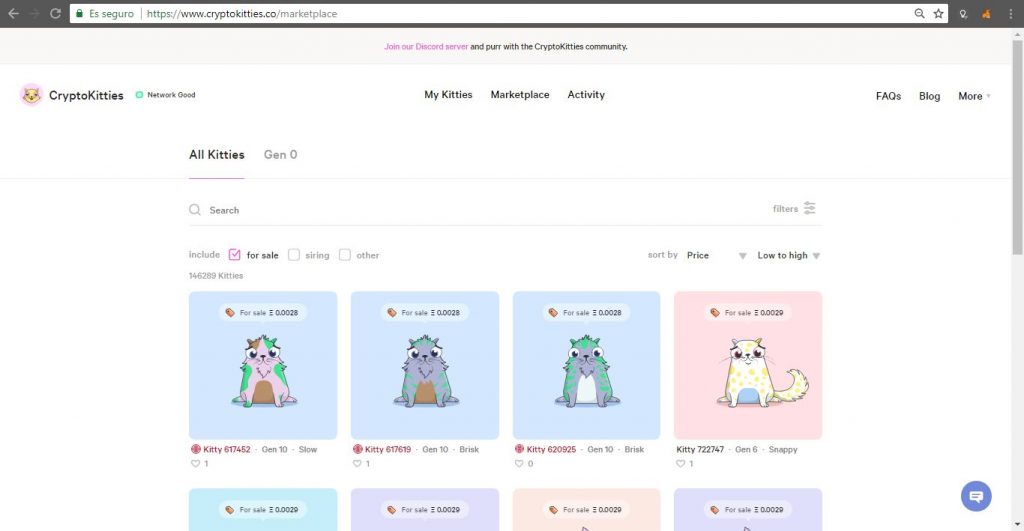Uncheck the 'for sale' checkbox
Viewport: 1024px width, 531px height.
234,255
